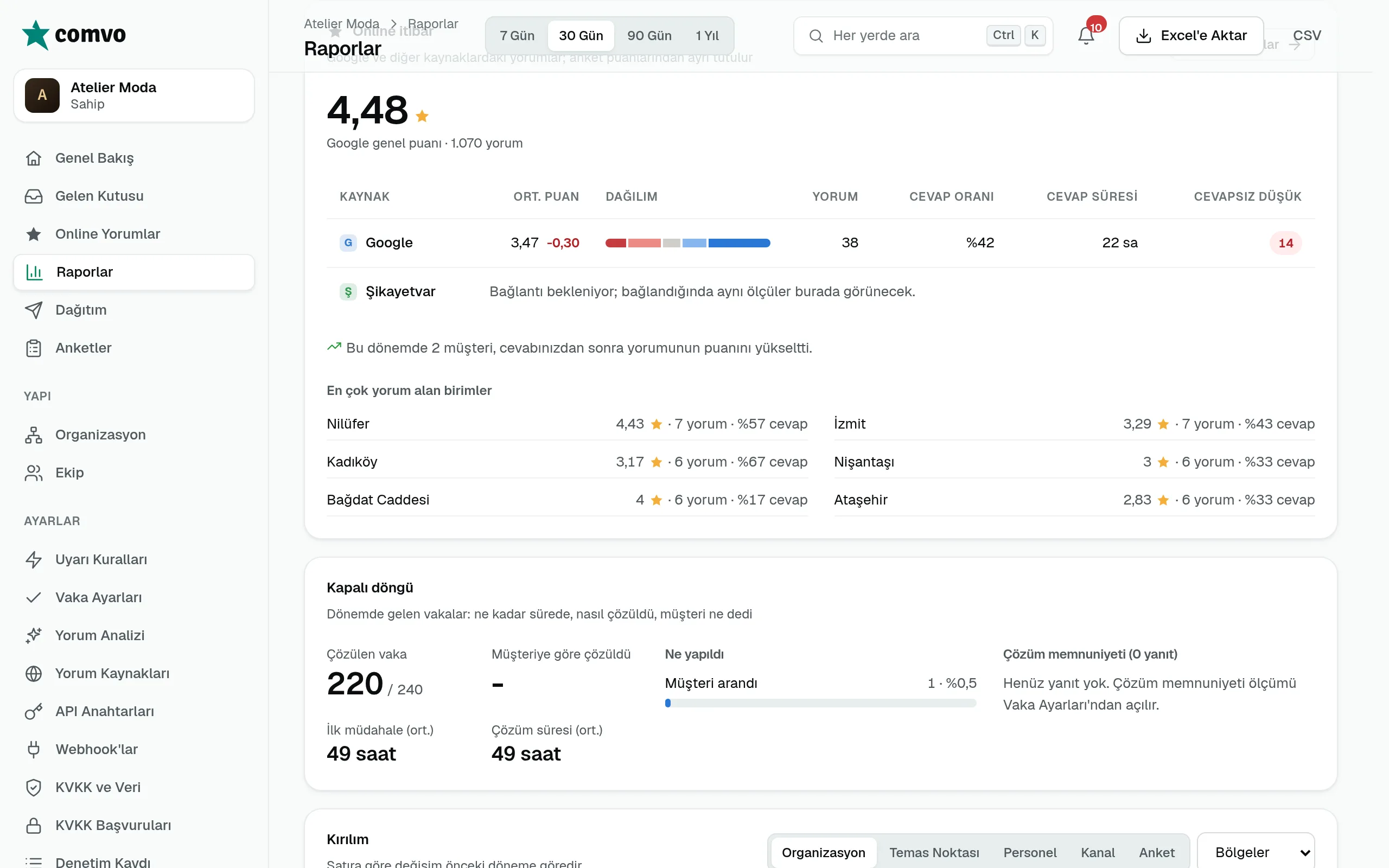Image resolution: width=1389 pixels, height=868 pixels.
Task: Click the Organizasyon hierarchy icon
Action: [34, 435]
